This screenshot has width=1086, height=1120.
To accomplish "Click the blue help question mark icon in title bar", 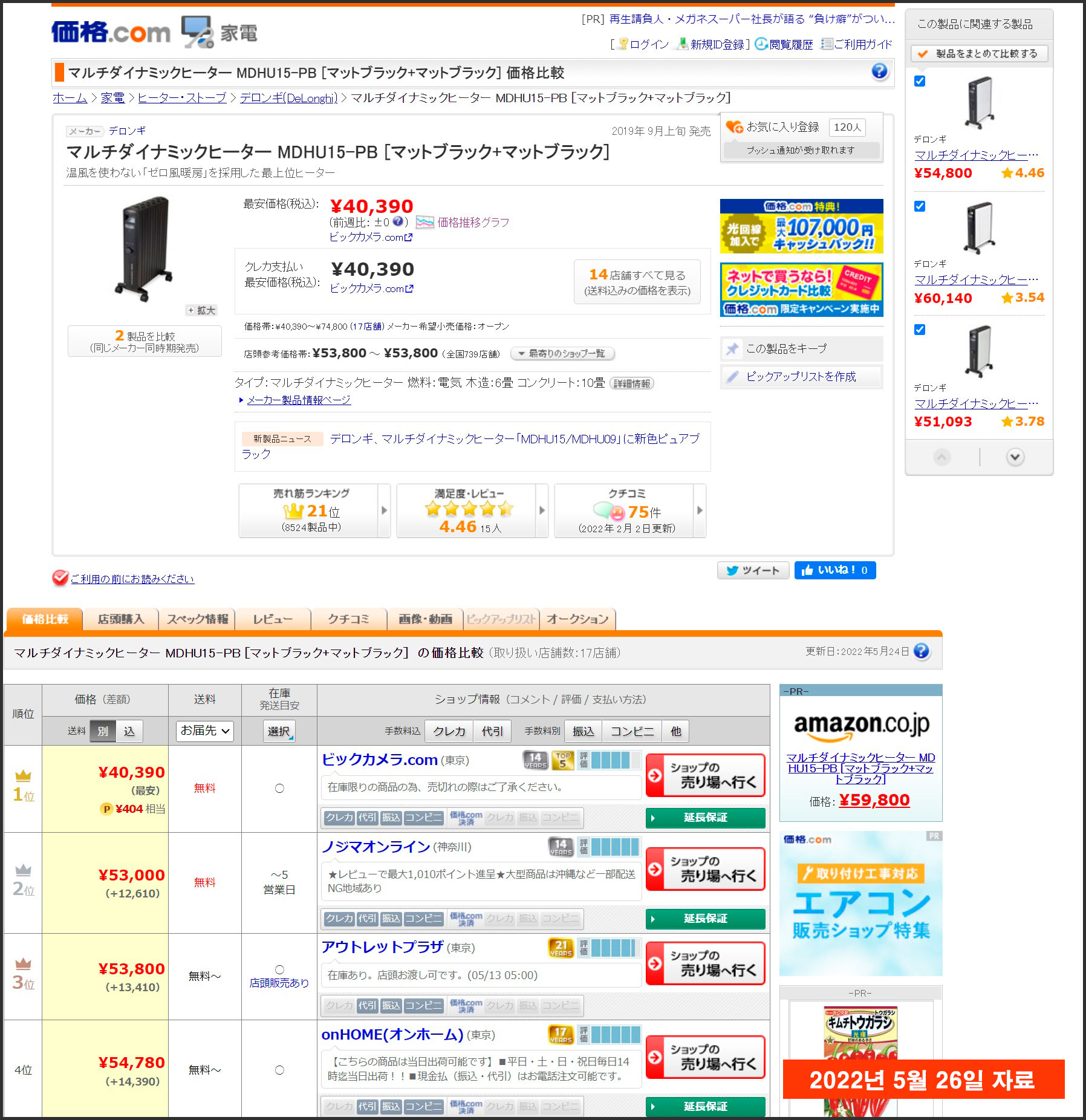I will pos(879,72).
